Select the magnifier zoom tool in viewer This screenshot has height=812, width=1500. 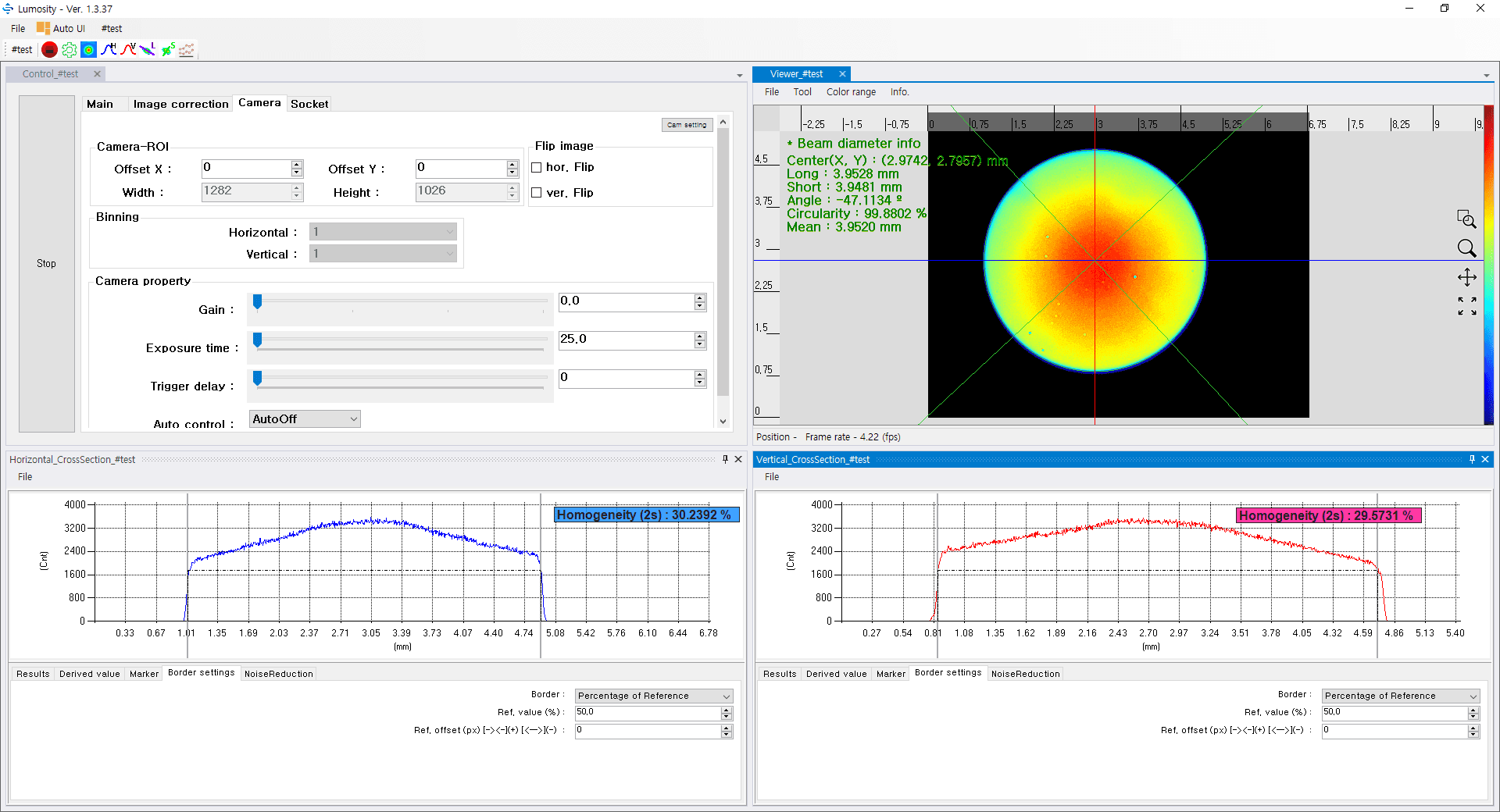[x=1466, y=248]
